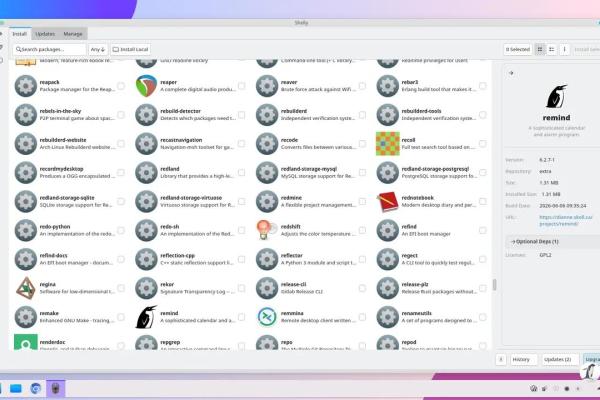Select the rebels-in-the-sky package entry
The width and height of the screenshot is (600, 400).
click(x=70, y=115)
